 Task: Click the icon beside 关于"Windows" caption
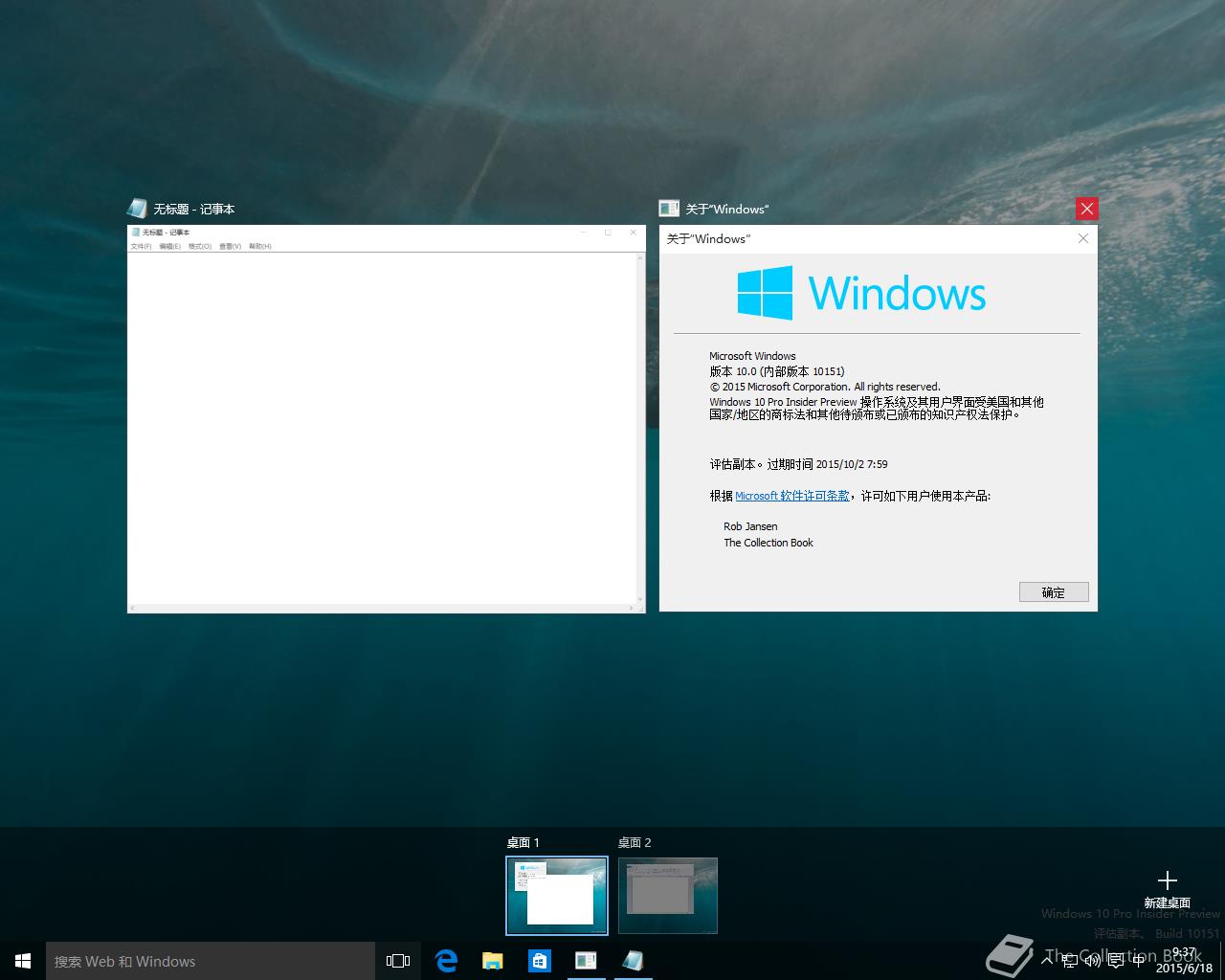(x=669, y=209)
